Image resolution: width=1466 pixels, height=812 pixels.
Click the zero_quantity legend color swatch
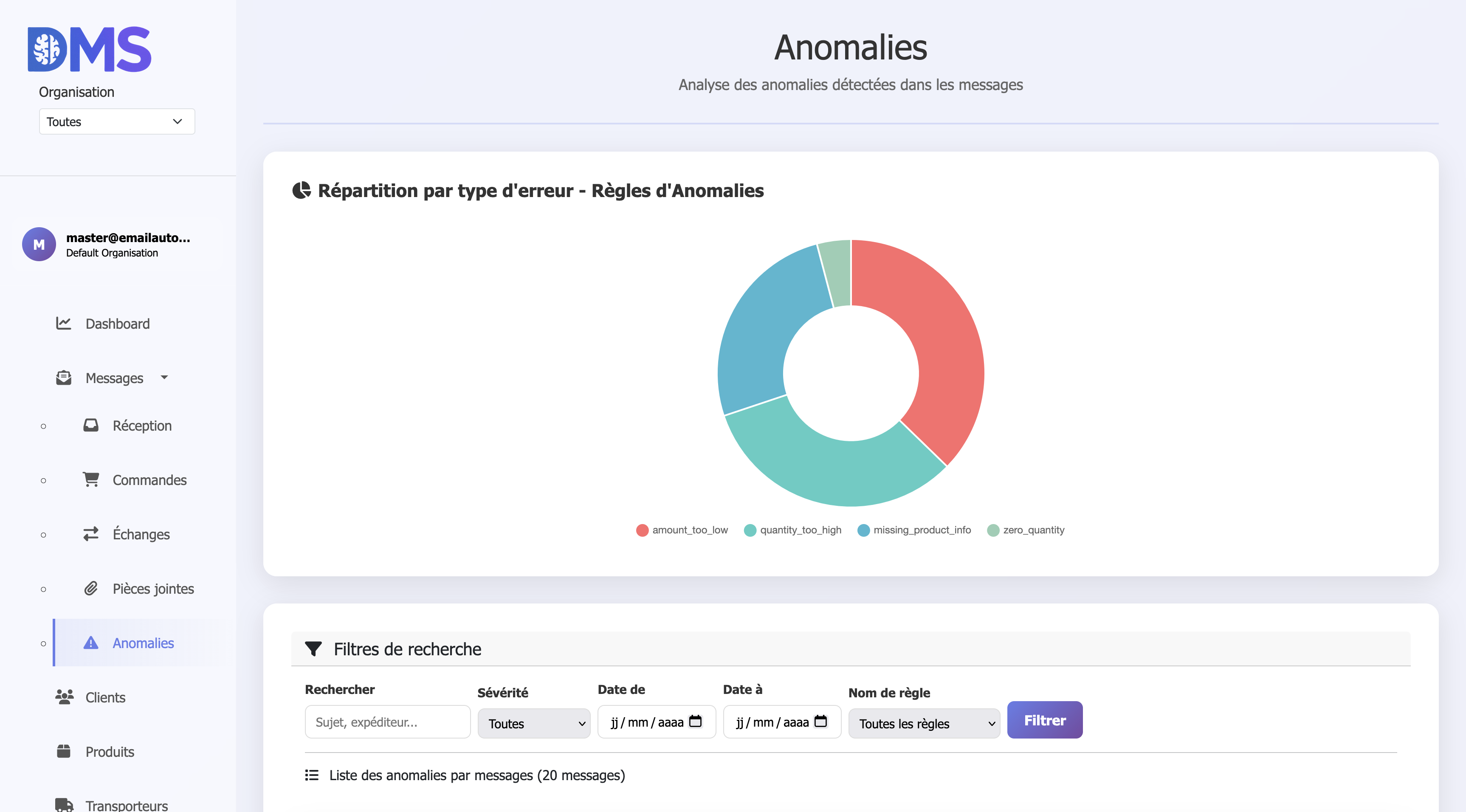(x=993, y=530)
